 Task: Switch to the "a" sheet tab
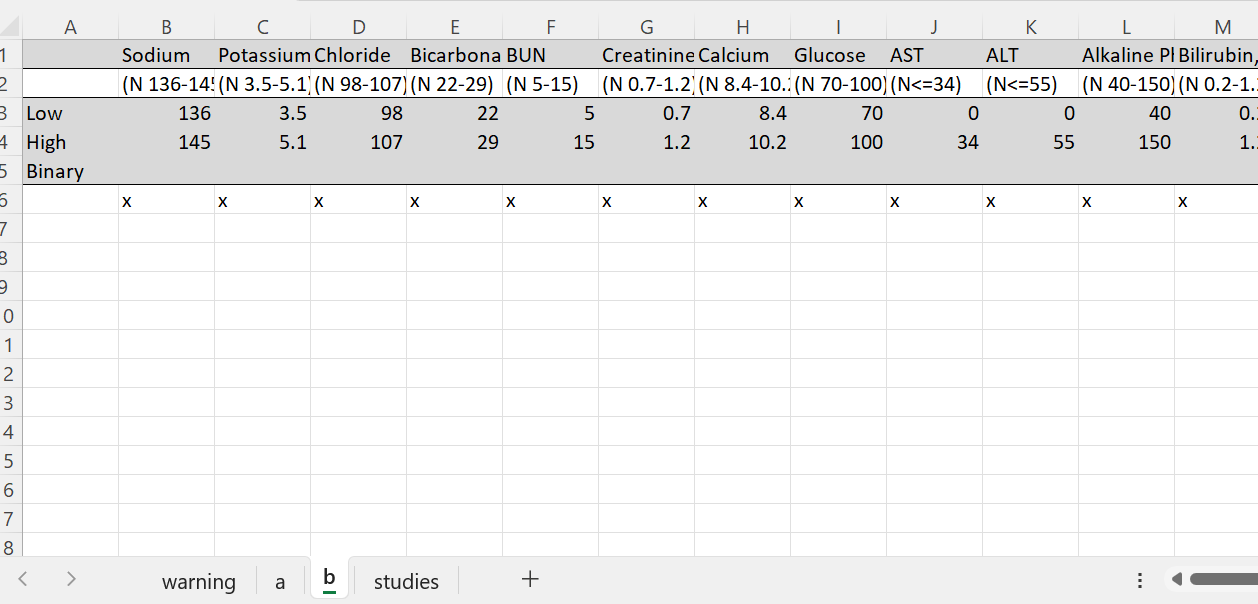pyautogui.click(x=280, y=581)
